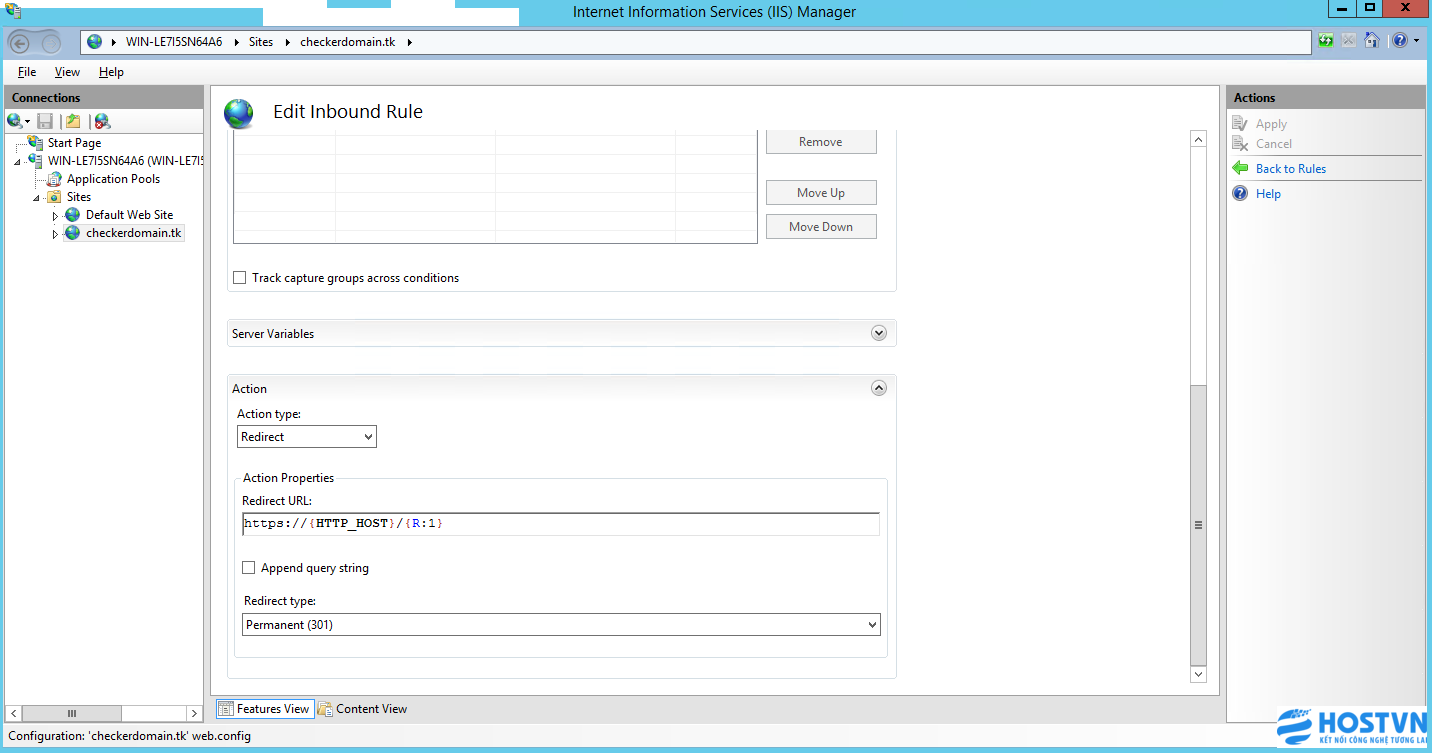Viewport: 1432px width, 753px height.
Task: Click the Connections horizontal scrollbar thumb
Action: point(72,713)
